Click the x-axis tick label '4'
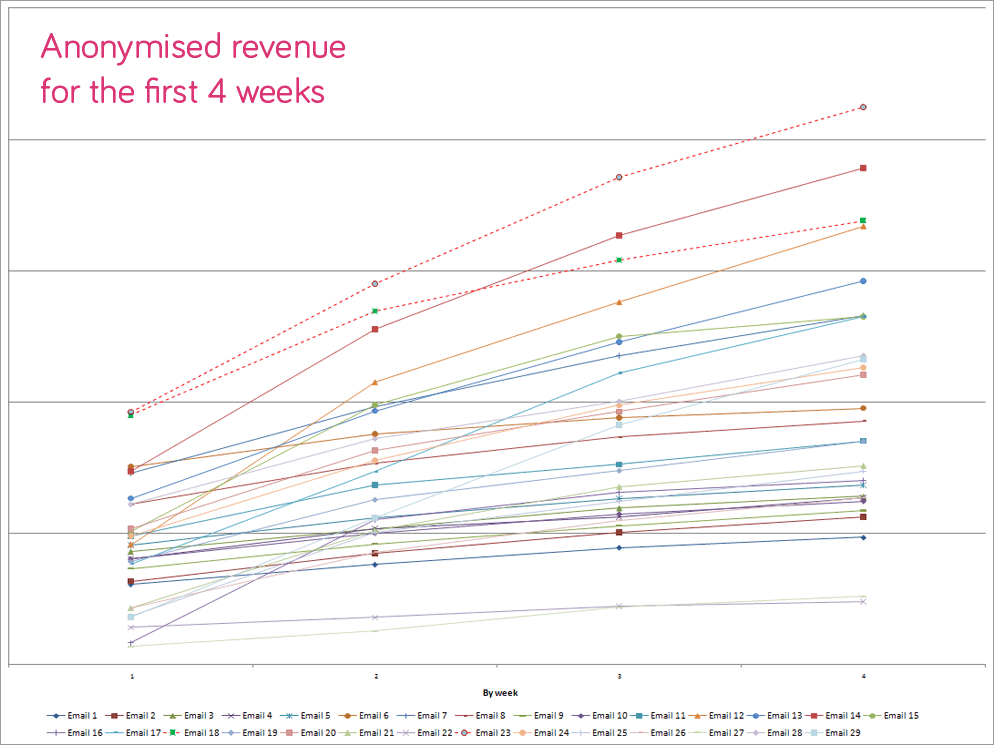 pos(863,677)
